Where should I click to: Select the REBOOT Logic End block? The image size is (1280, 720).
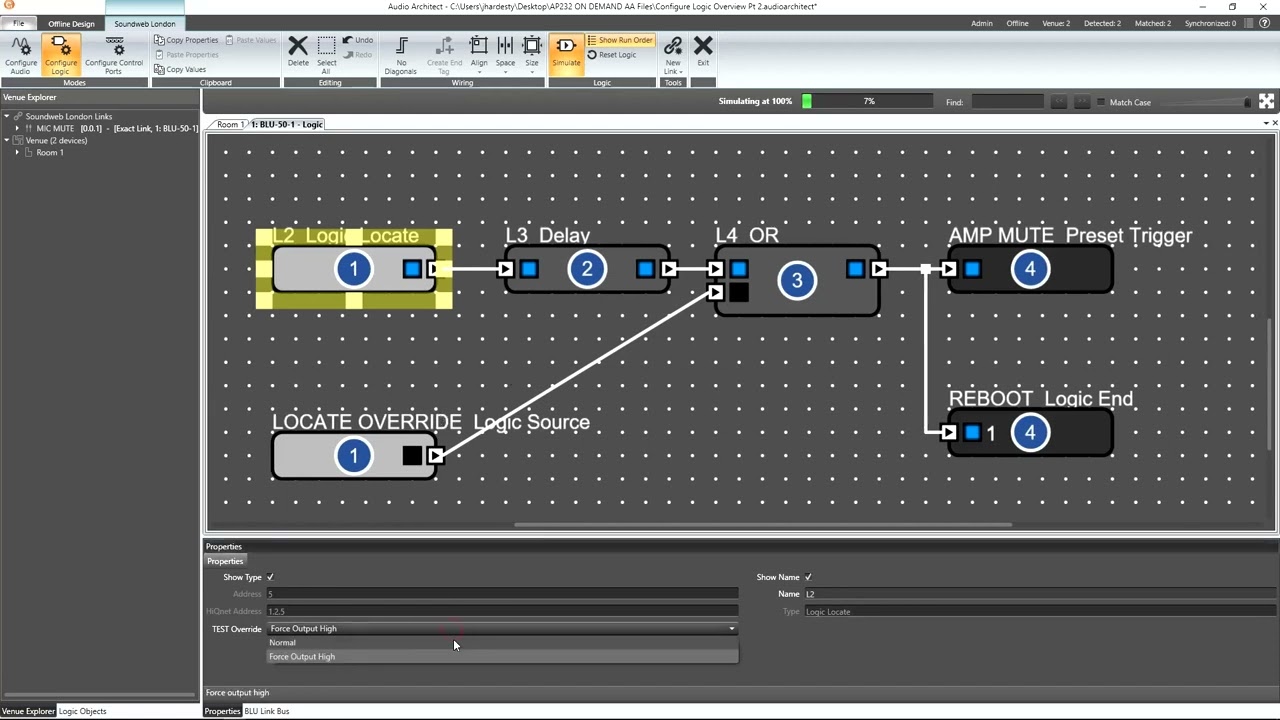pos(1030,433)
